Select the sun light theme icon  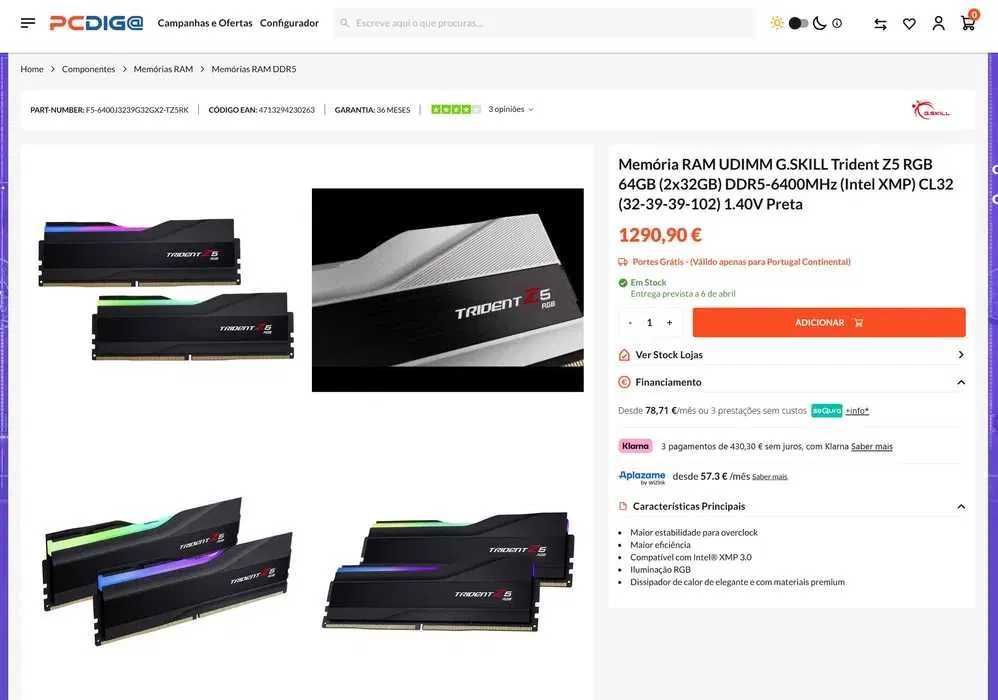click(777, 24)
